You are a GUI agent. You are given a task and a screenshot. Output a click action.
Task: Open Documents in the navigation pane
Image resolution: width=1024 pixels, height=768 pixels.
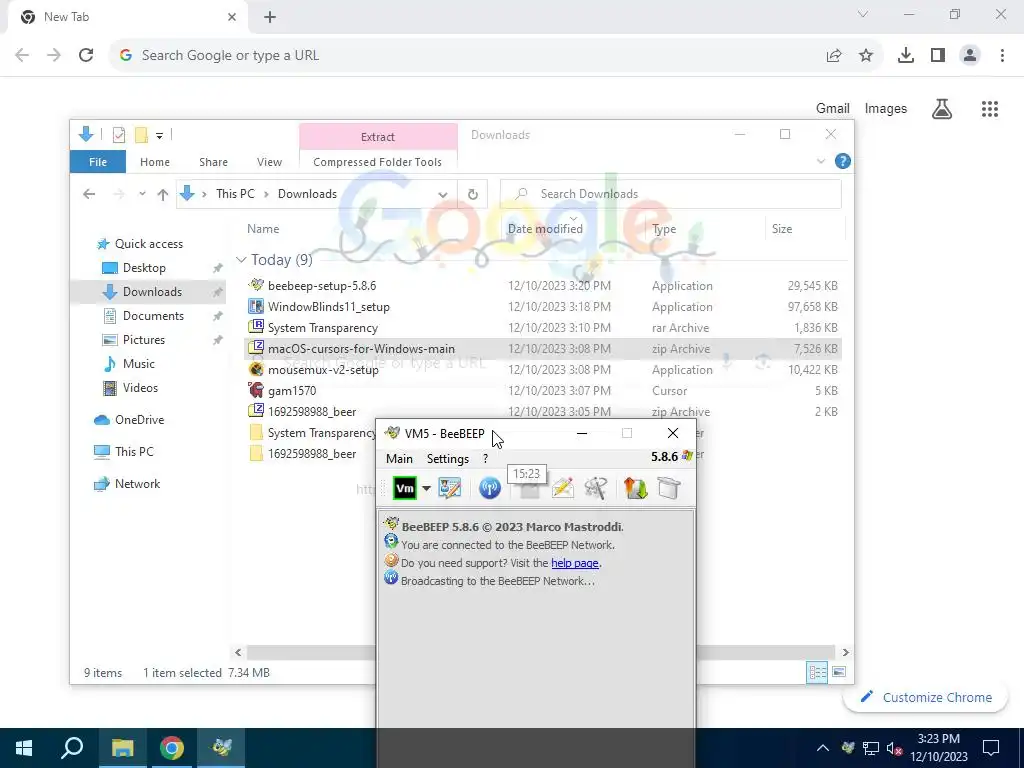[x=153, y=315]
